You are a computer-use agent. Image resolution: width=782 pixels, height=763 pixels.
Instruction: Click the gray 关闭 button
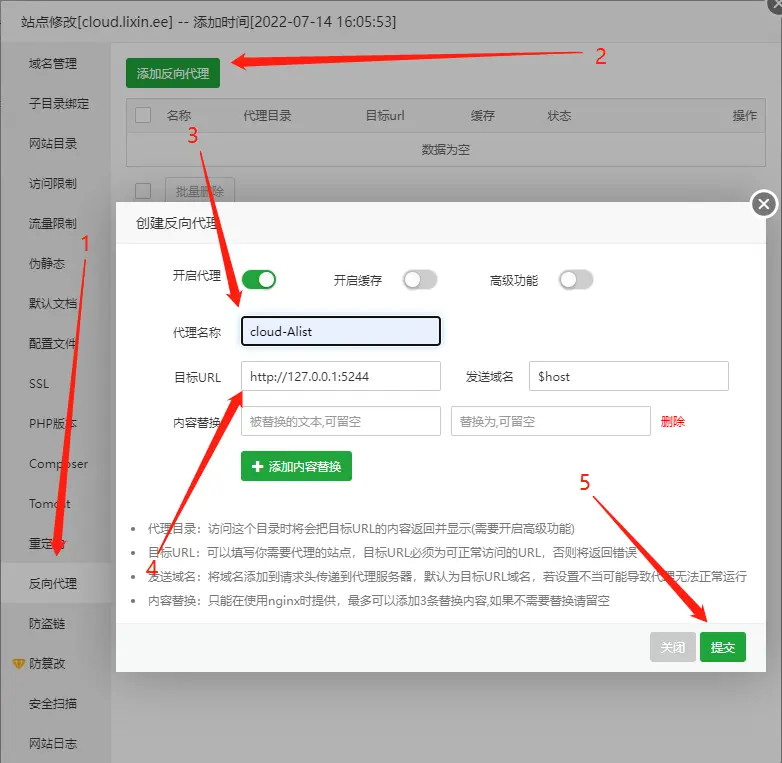click(x=672, y=647)
